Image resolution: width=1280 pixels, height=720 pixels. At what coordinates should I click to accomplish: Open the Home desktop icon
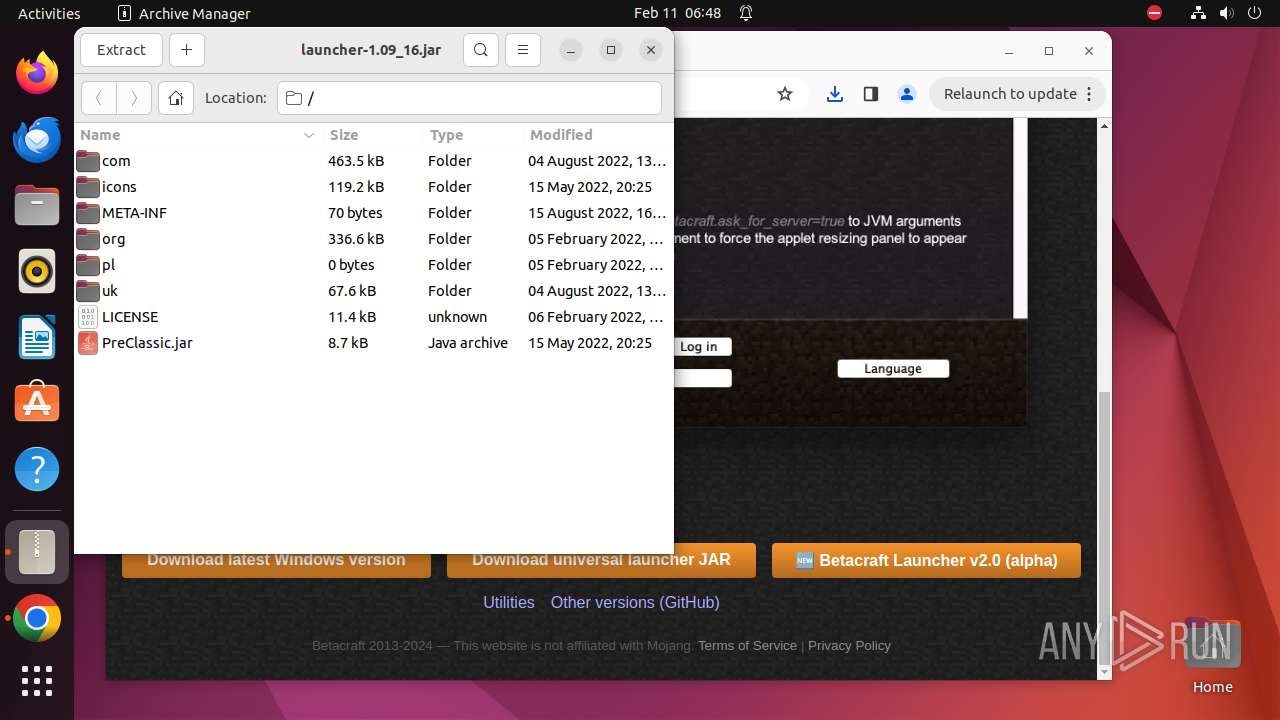(1212, 656)
